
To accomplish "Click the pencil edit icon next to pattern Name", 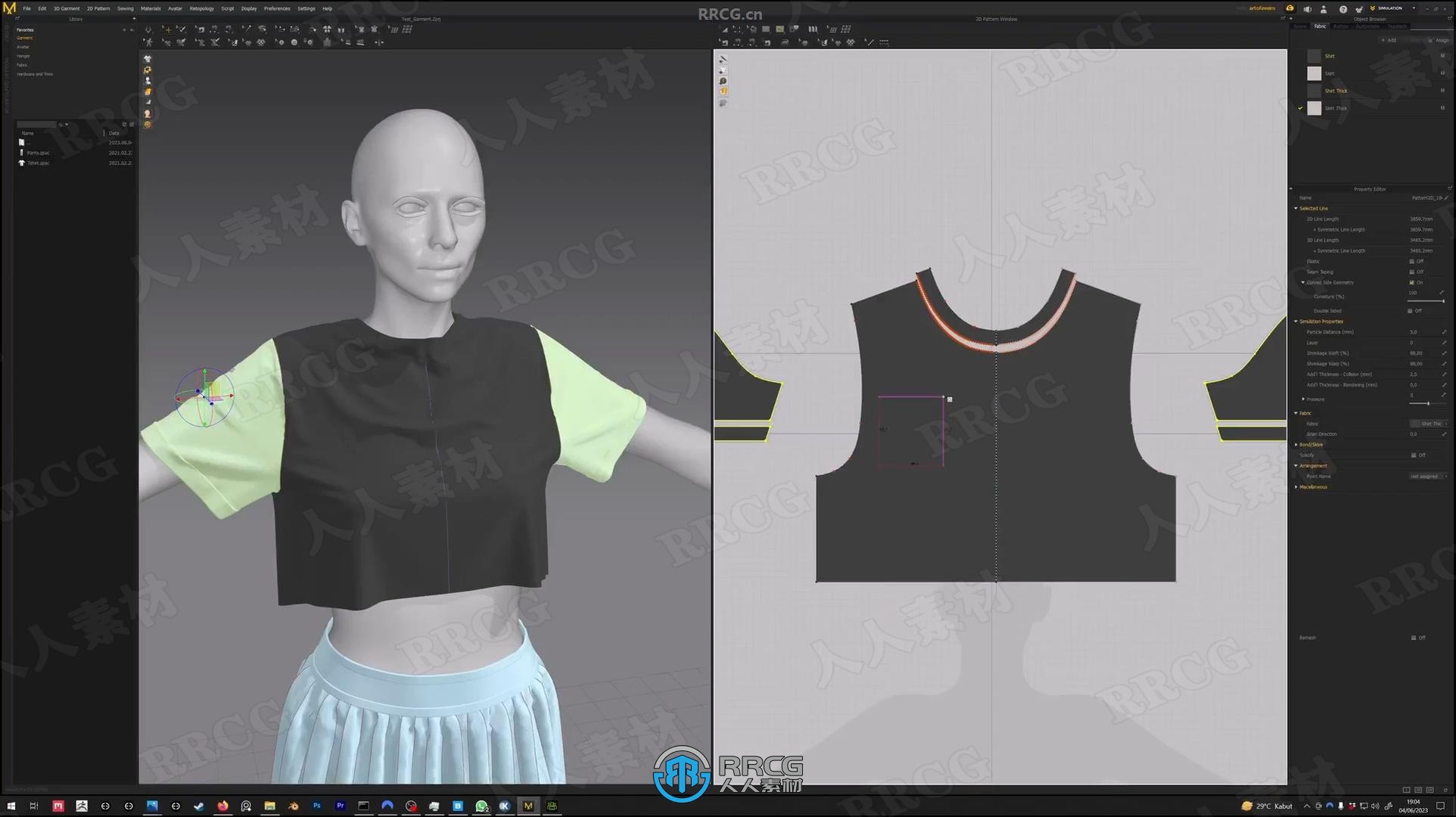I will pyautogui.click(x=1446, y=197).
